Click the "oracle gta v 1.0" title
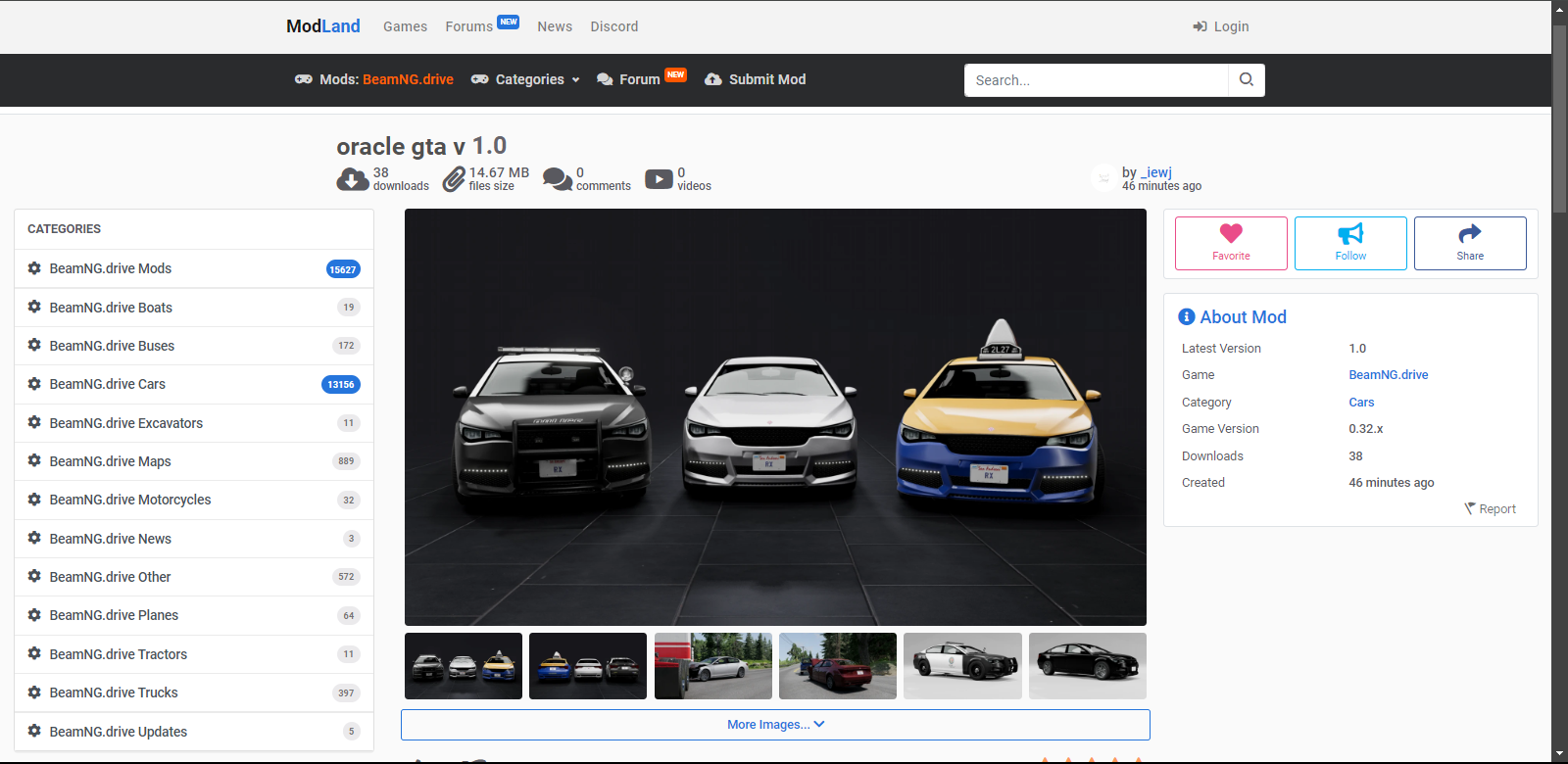 point(421,146)
